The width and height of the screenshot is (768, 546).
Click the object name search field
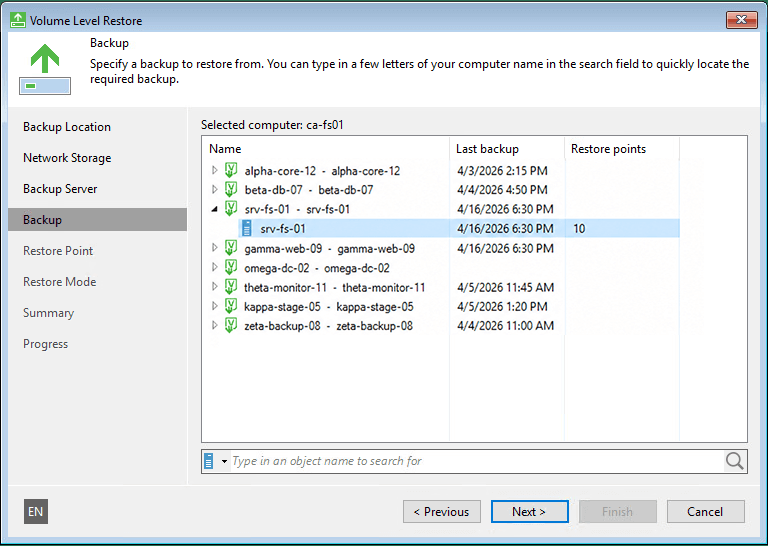pos(478,461)
